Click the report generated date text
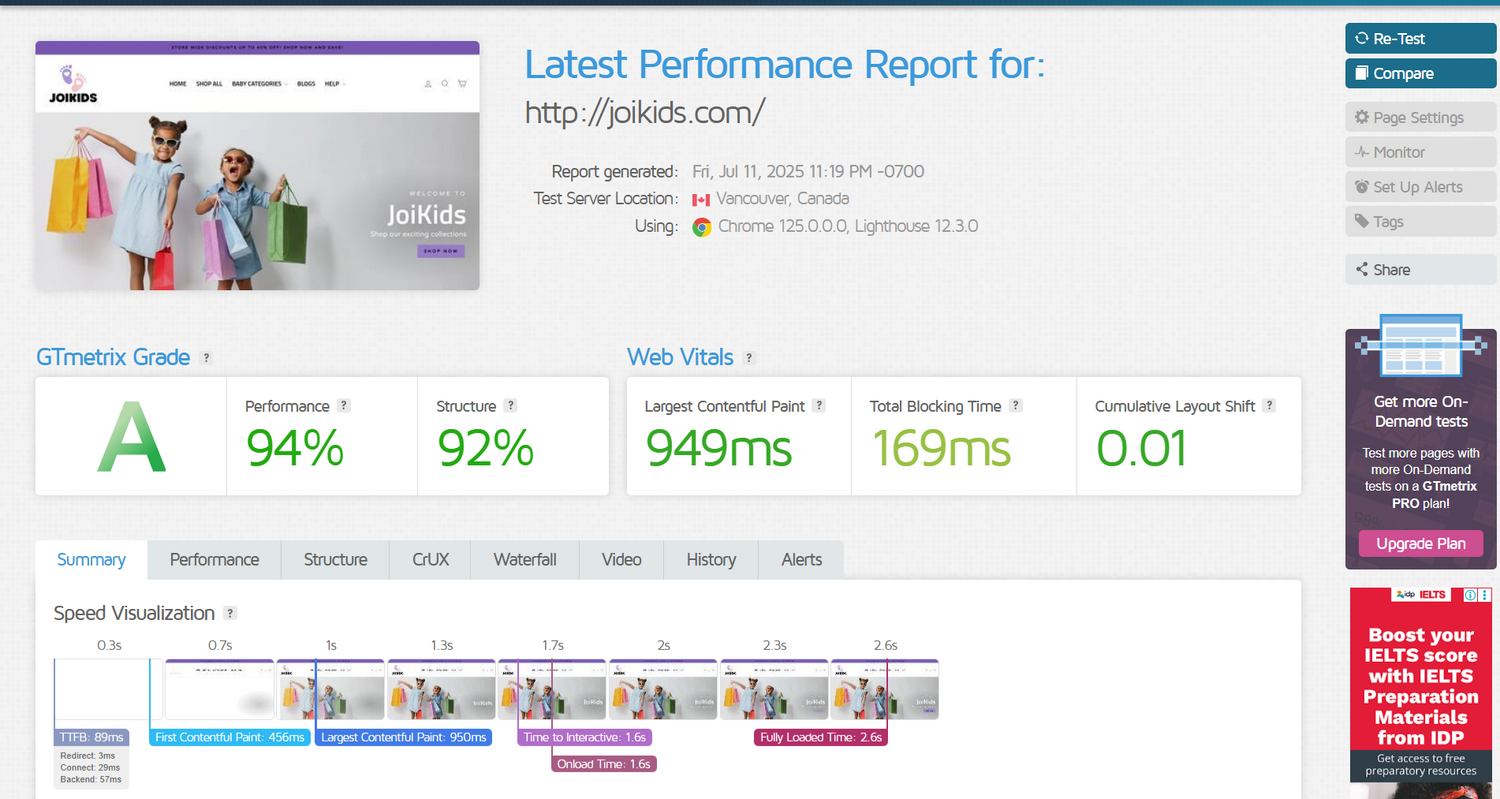 click(x=808, y=171)
